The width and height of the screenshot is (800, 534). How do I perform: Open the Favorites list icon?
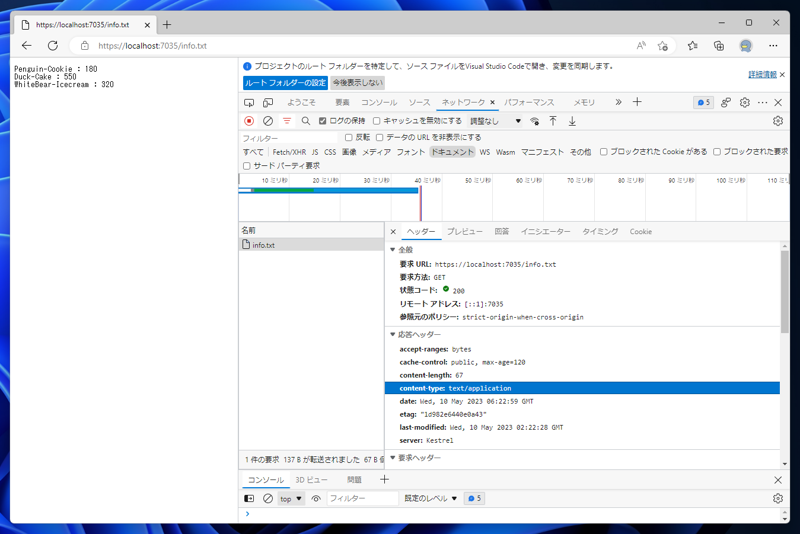[692, 45]
